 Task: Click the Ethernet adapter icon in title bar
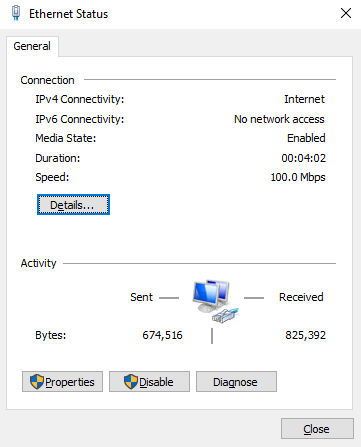coord(16,13)
